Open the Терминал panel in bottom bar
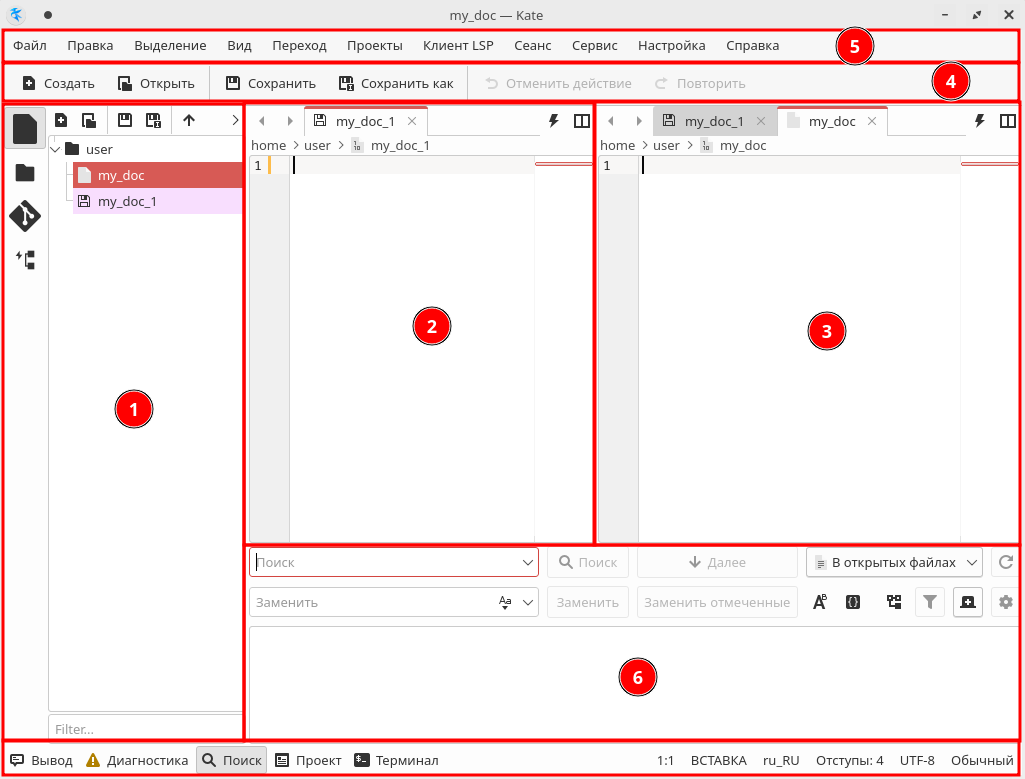1025x779 pixels. 397,760
